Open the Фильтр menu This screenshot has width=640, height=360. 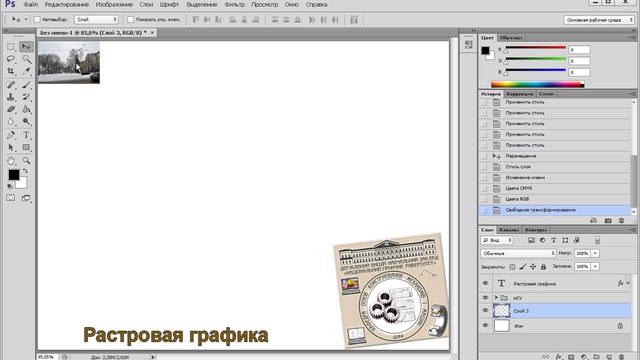235,4
